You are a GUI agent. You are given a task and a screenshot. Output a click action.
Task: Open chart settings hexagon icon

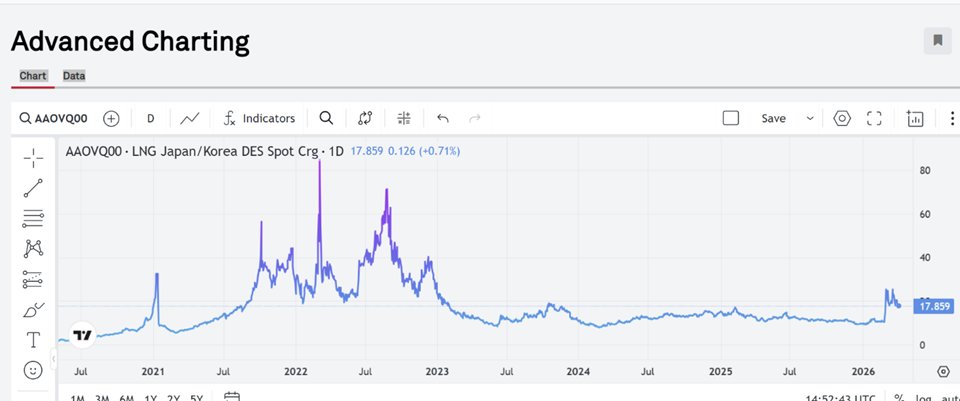click(x=842, y=118)
